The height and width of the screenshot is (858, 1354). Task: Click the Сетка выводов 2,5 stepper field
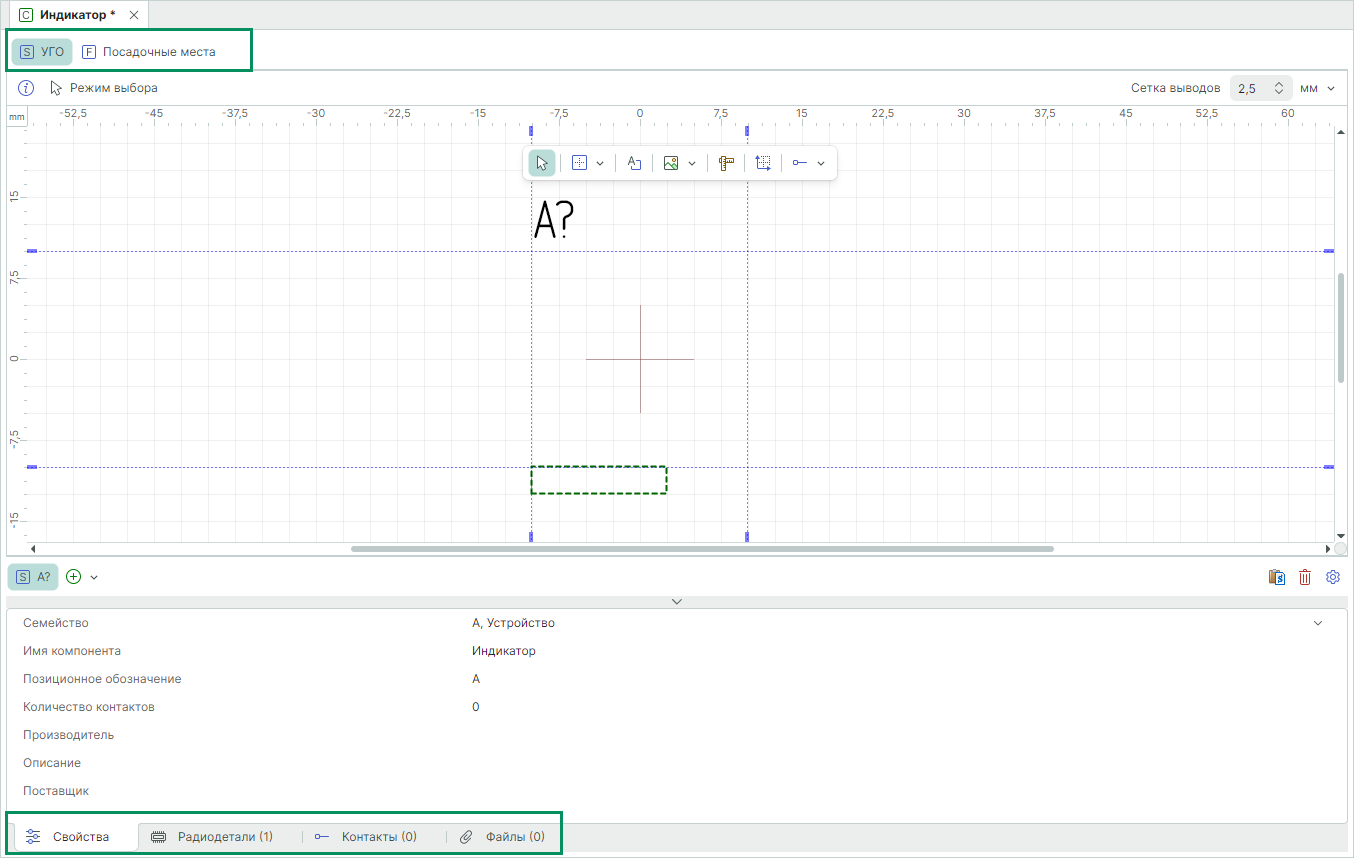point(1260,88)
